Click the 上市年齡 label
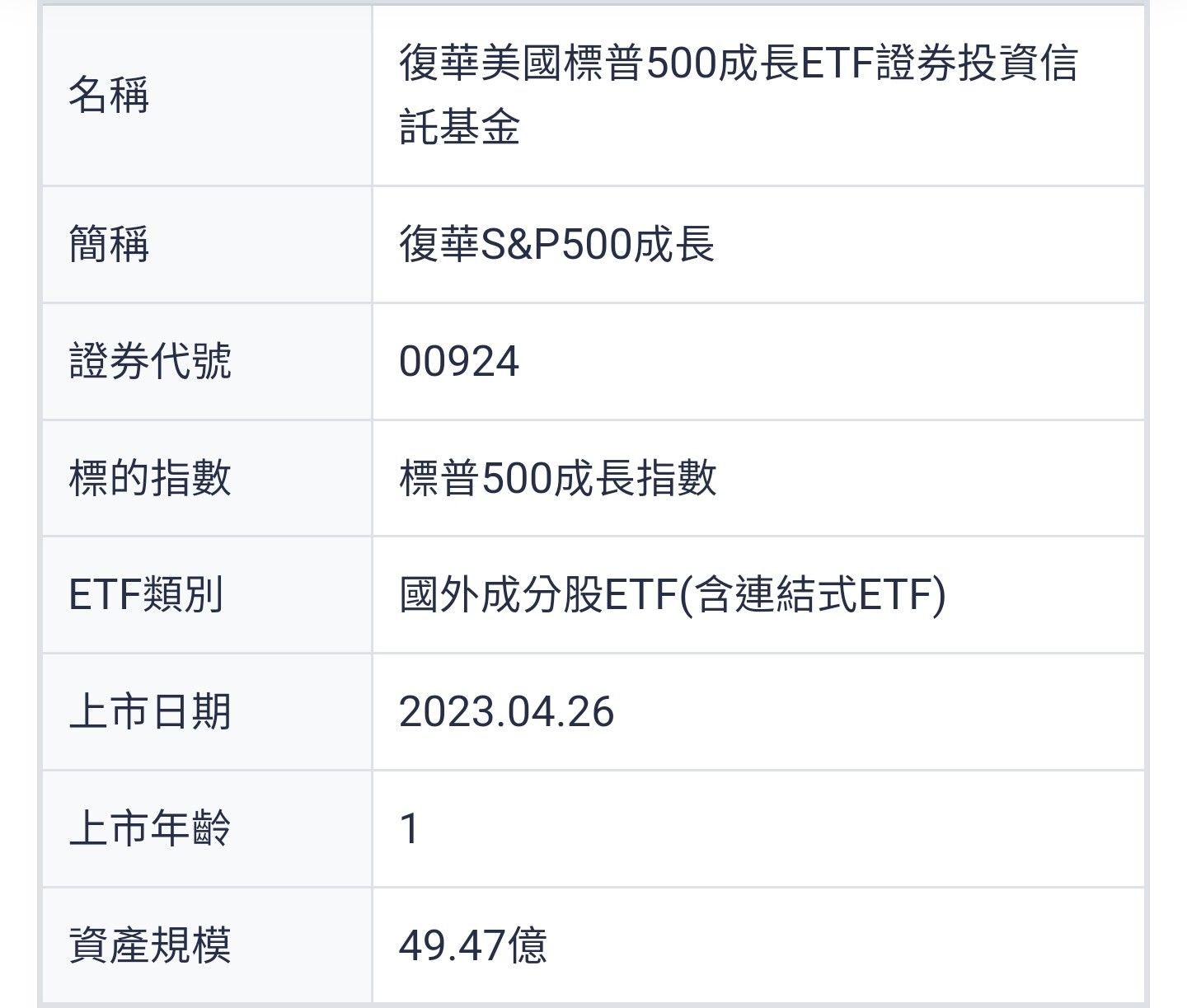 [x=150, y=828]
